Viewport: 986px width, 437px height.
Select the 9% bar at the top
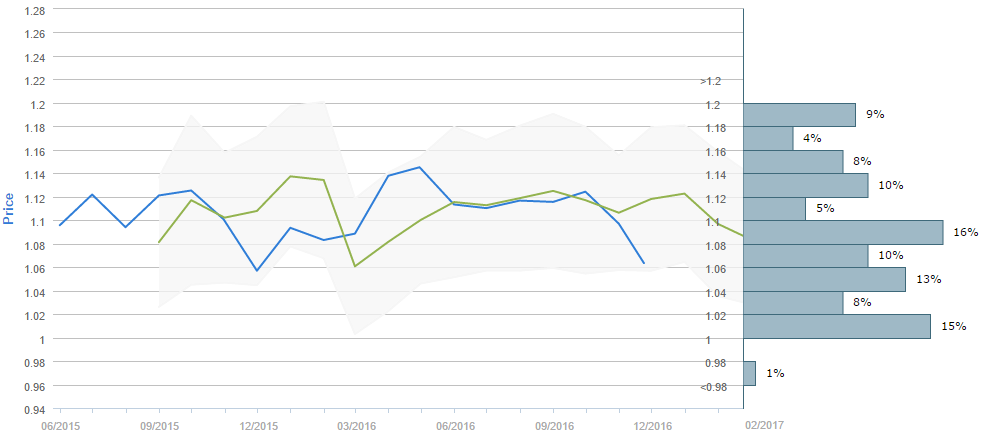799,114
